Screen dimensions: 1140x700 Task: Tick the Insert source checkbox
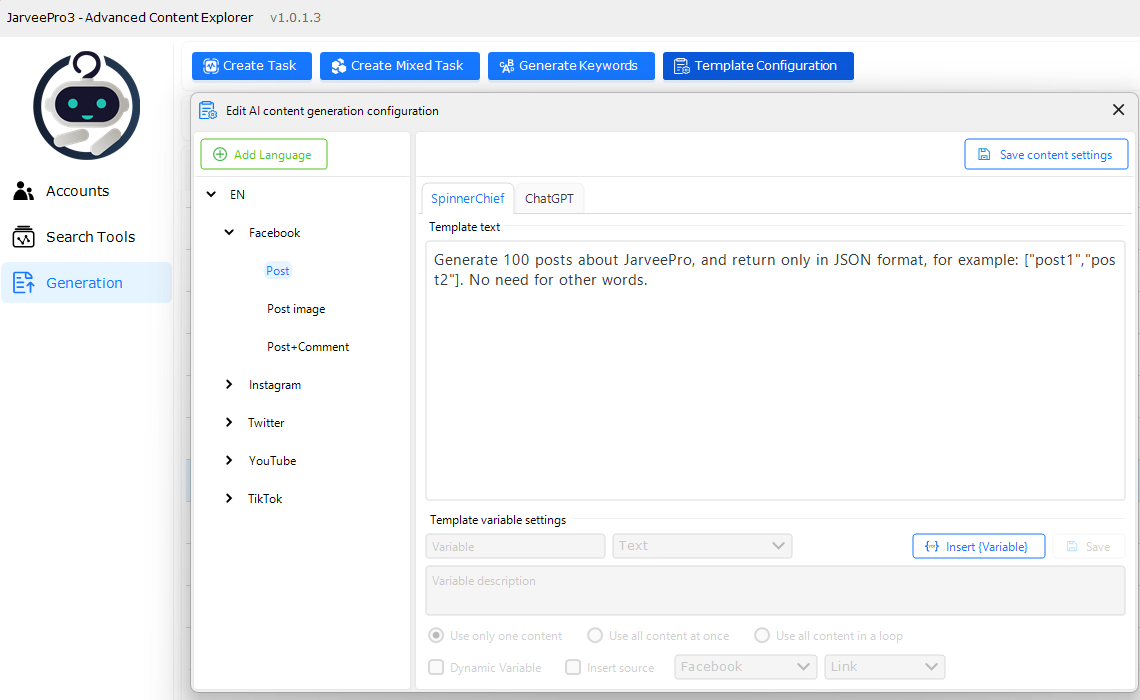point(574,667)
